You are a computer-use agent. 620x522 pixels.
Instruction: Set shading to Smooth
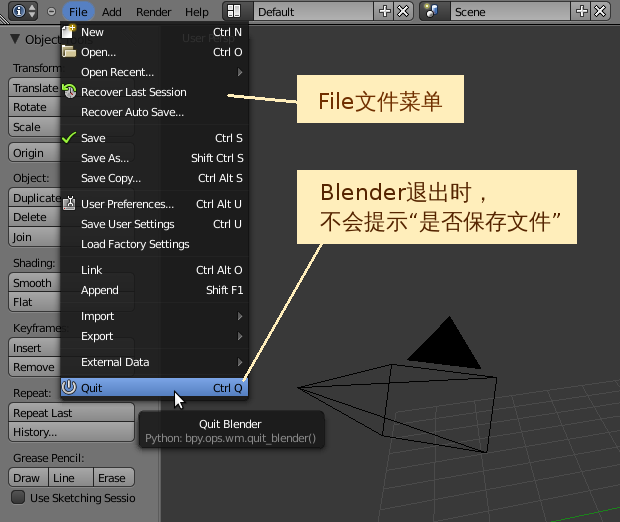click(35, 283)
